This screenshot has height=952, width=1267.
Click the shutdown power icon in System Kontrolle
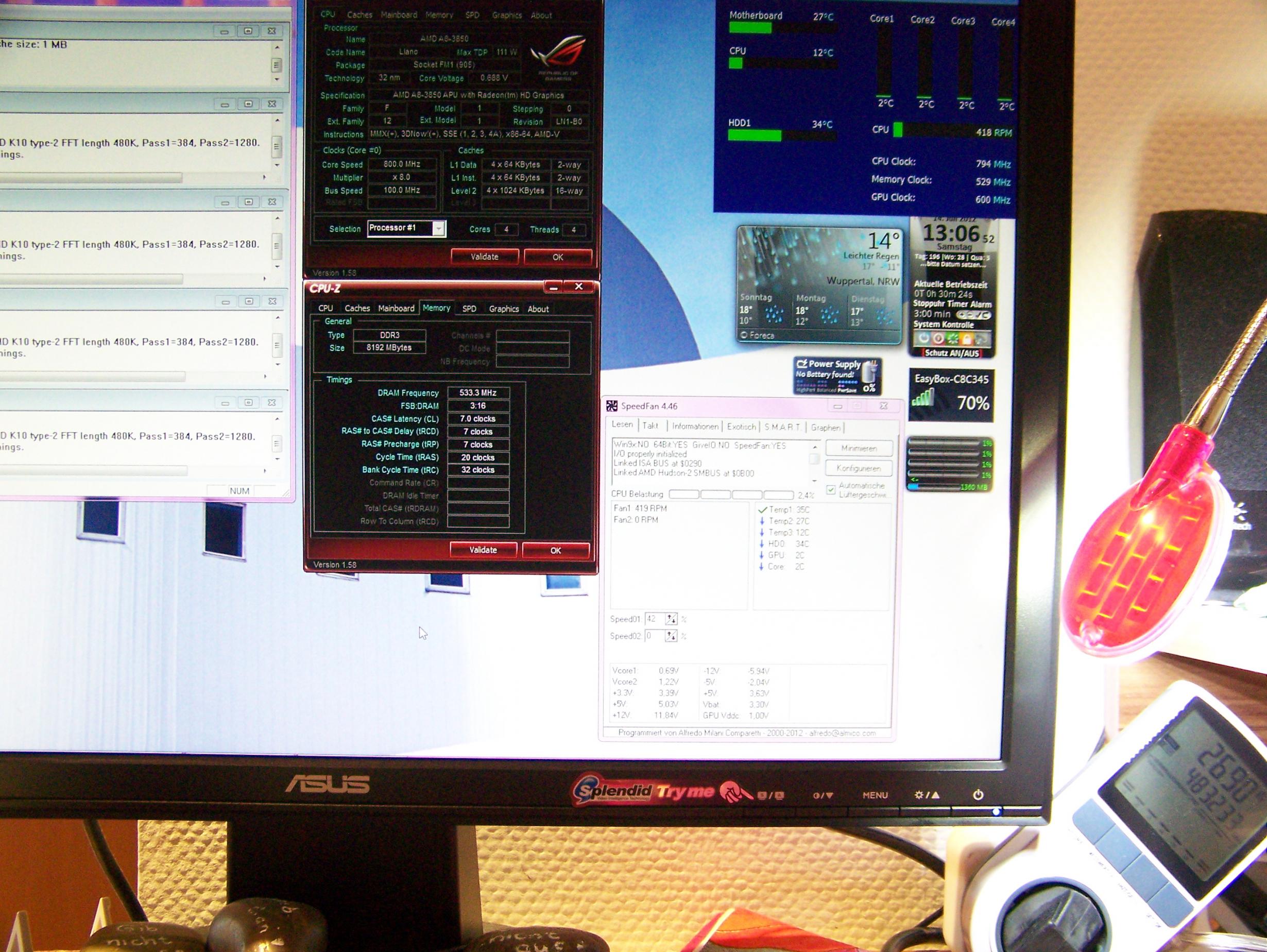coord(924,338)
